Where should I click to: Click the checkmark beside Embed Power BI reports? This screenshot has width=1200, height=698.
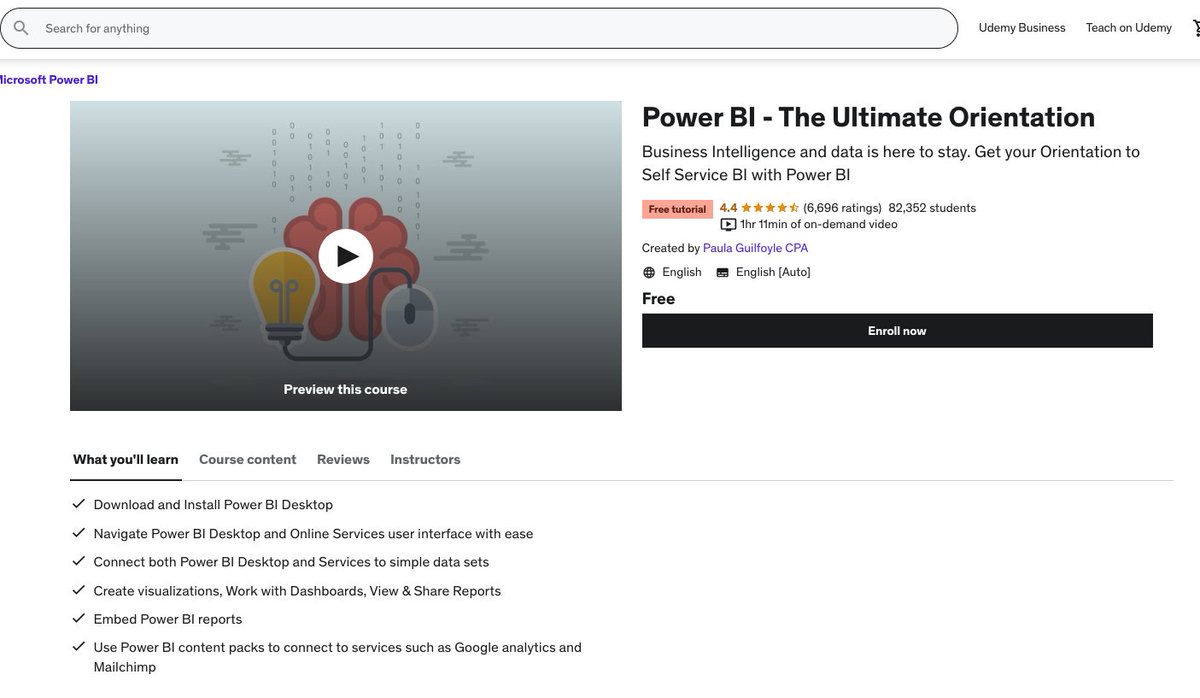coord(78,617)
